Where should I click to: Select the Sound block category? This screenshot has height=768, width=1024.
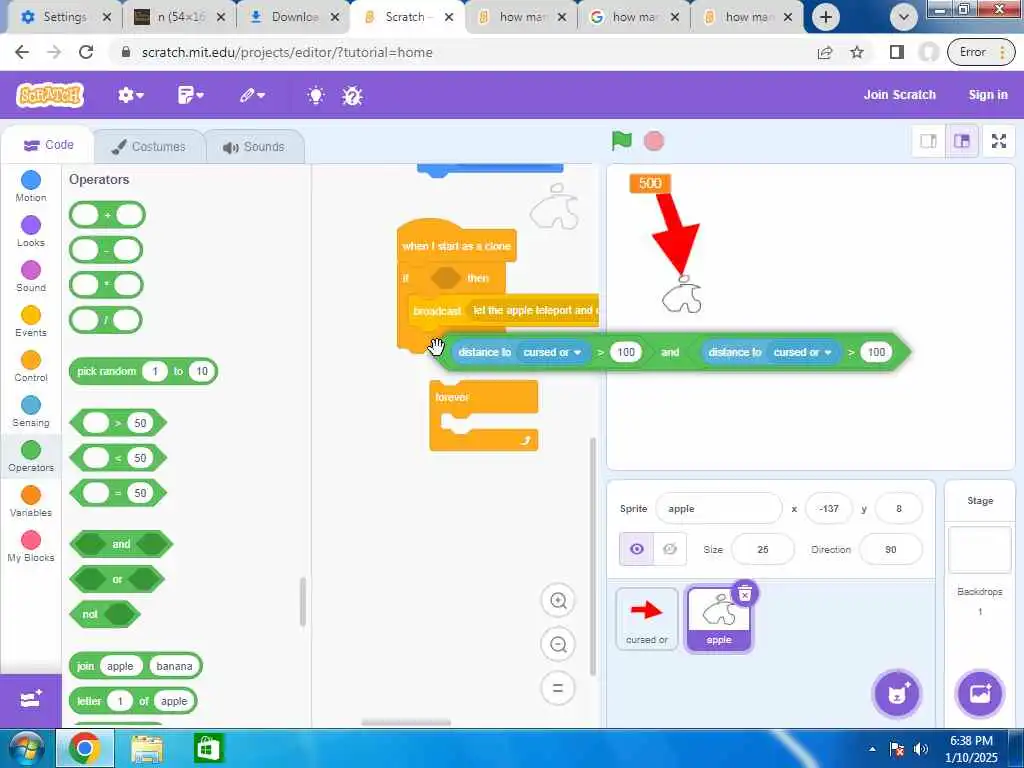click(x=31, y=276)
